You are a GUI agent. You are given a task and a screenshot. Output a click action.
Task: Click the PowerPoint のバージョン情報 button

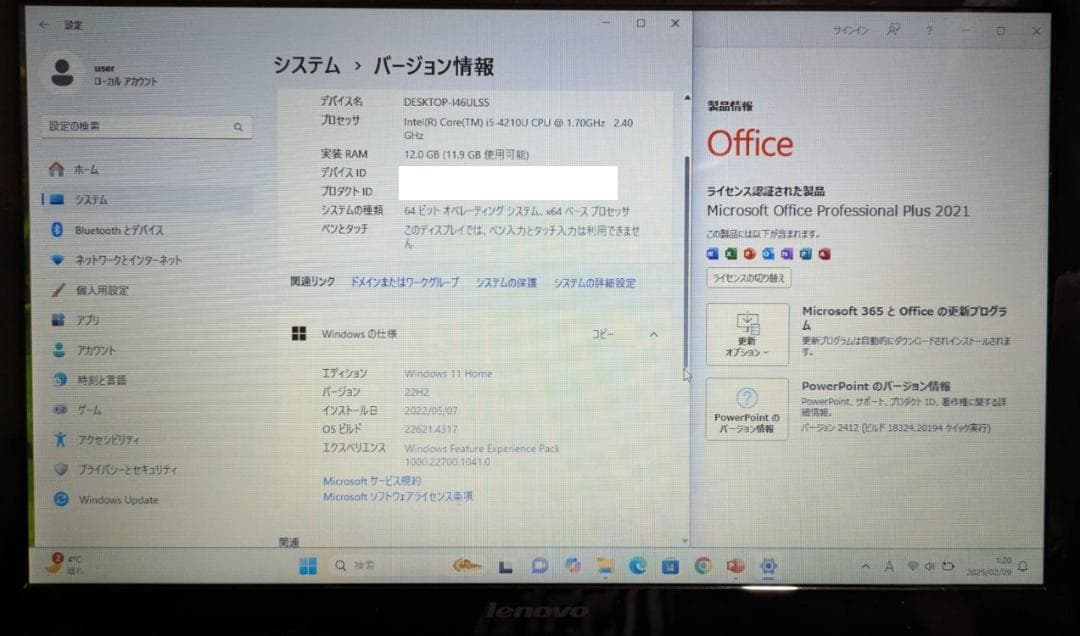[746, 409]
